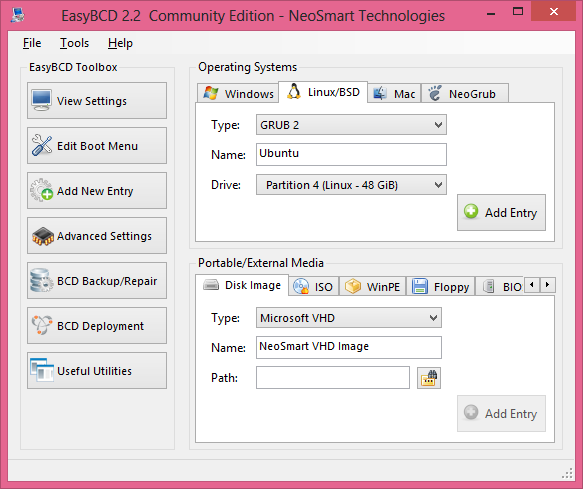Add Entry for the Ubuntu Linux OS

click(501, 212)
